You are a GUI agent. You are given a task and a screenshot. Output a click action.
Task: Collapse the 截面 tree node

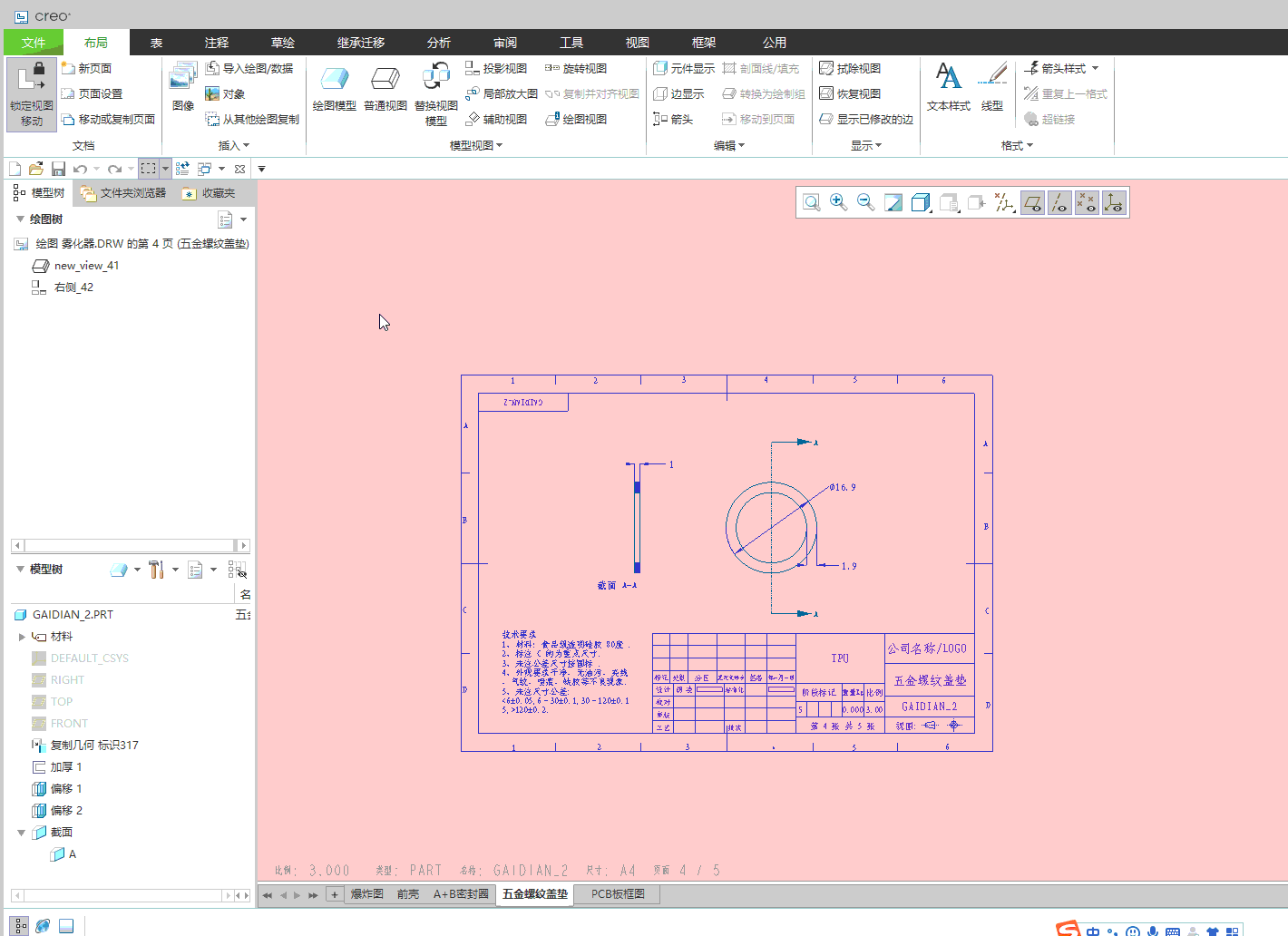pyautogui.click(x=22, y=833)
